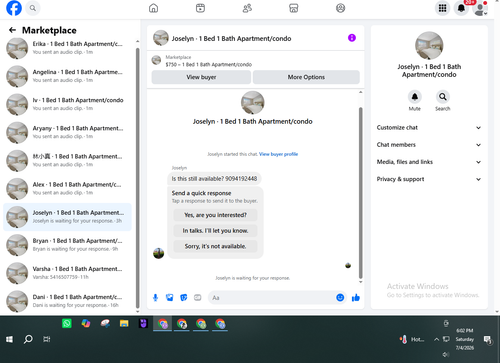The height and width of the screenshot is (363, 500).
Task: Open Windows notification center icon
Action: [x=487, y=340]
